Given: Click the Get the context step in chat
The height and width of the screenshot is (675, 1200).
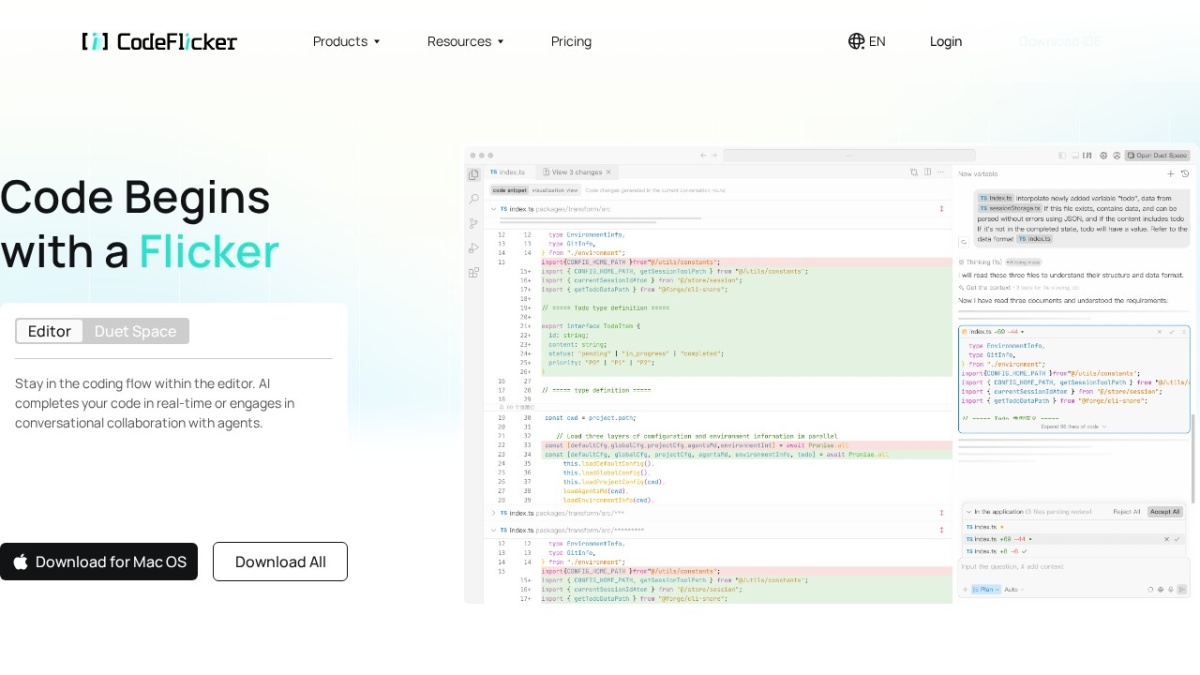Looking at the screenshot, I should (1018, 288).
